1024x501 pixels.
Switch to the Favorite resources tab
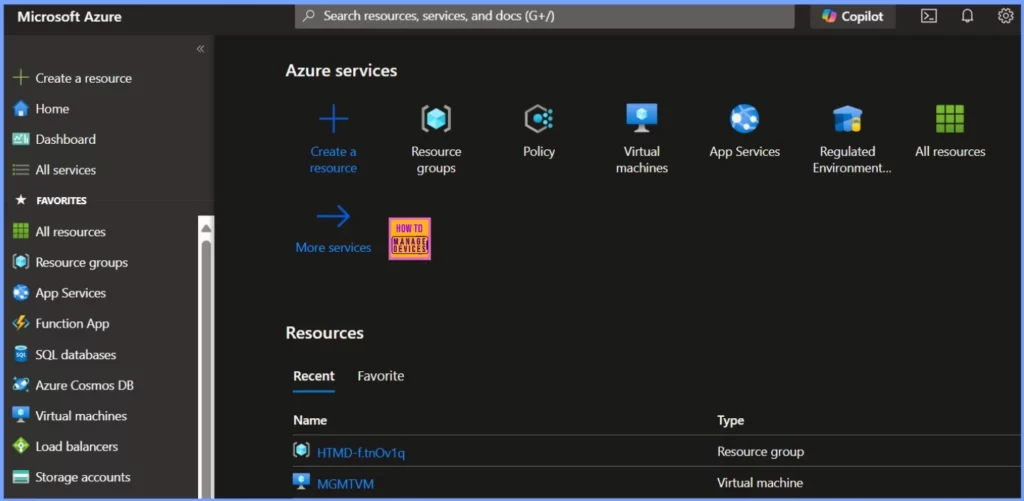click(x=381, y=376)
